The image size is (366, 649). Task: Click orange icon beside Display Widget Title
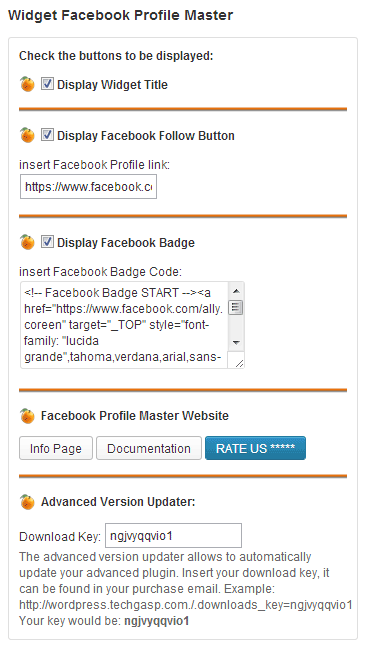[x=27, y=84]
